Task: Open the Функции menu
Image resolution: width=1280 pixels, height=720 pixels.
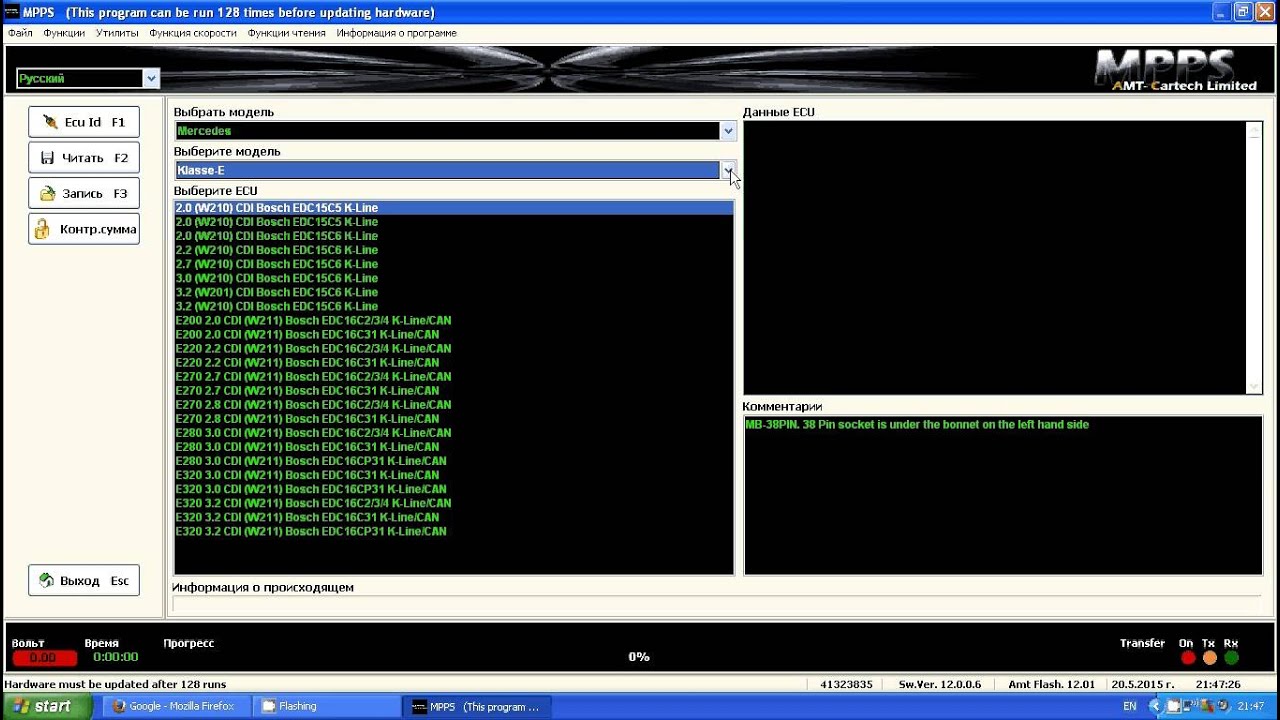Action: (64, 33)
